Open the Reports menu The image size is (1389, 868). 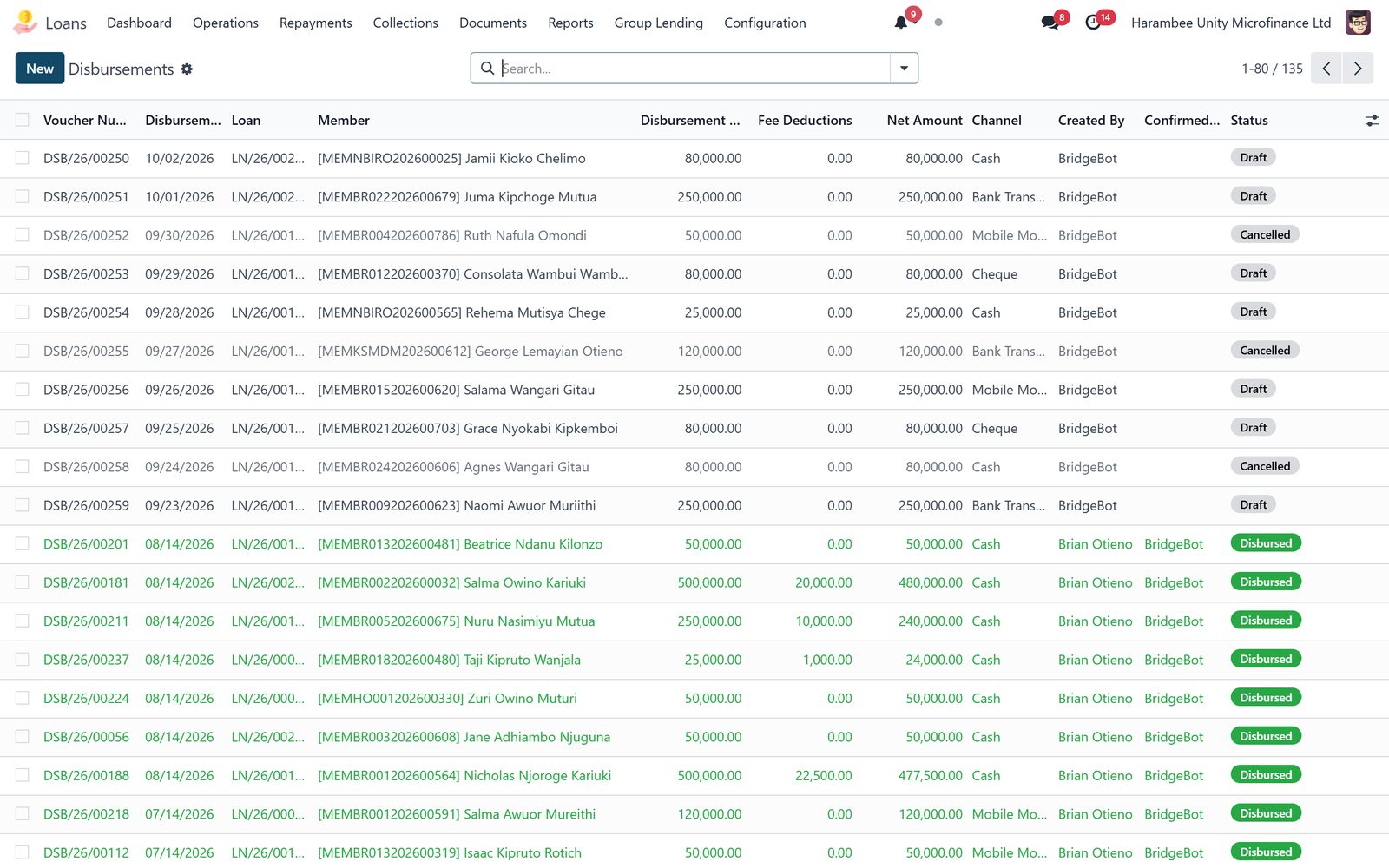(570, 23)
